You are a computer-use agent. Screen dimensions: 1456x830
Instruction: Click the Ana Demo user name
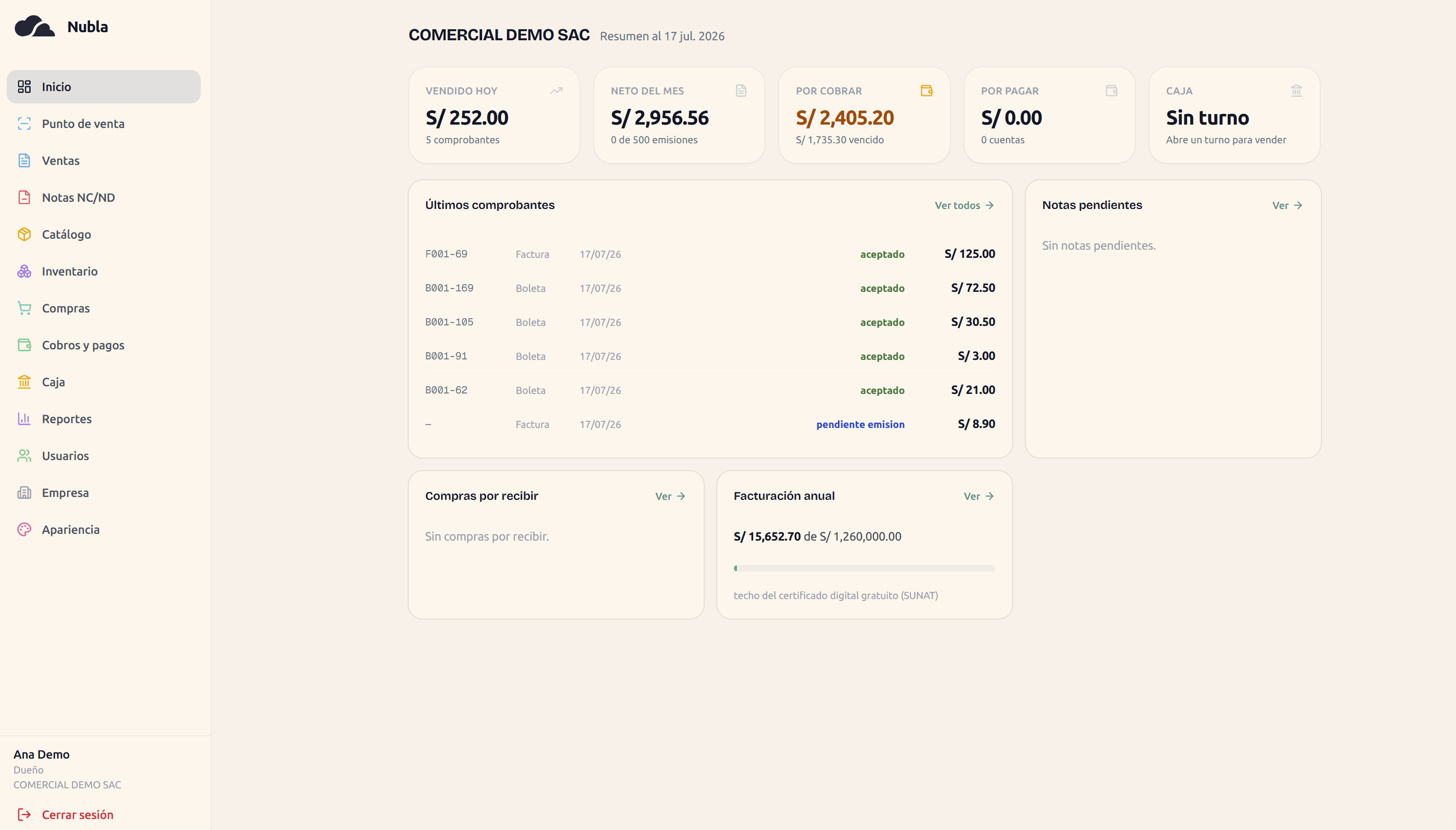tap(42, 754)
